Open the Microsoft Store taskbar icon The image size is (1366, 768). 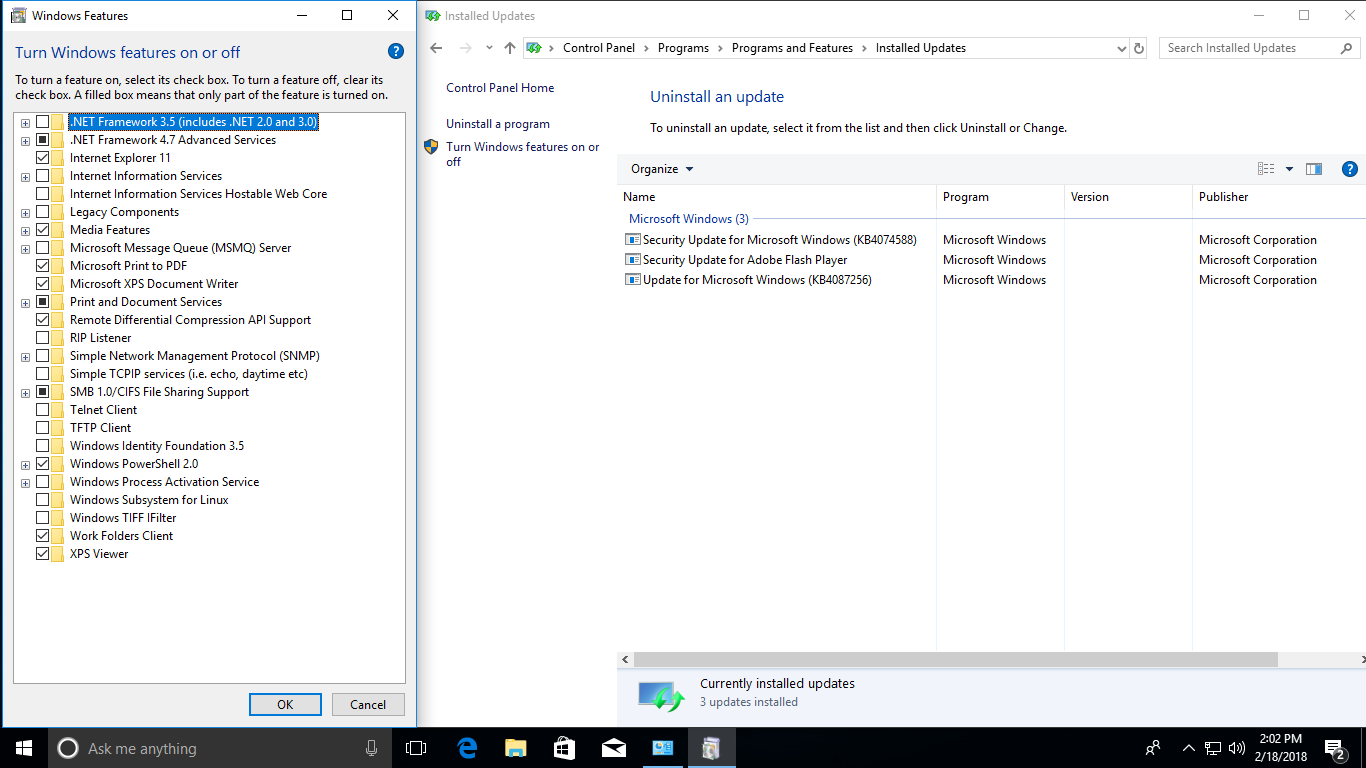[x=564, y=748]
